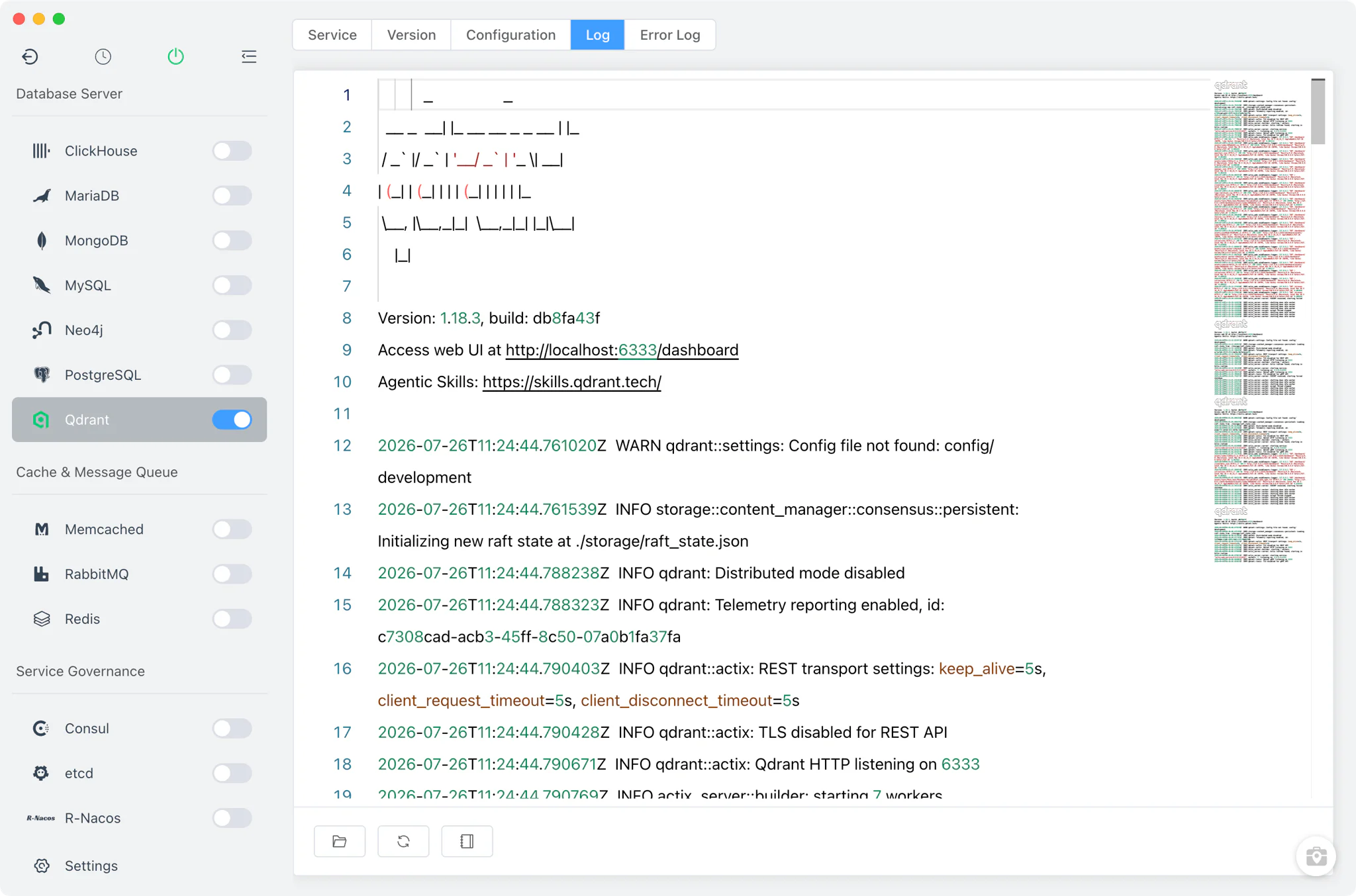The height and width of the screenshot is (896, 1356).
Task: Click the MySQL dolphin icon
Action: pyautogui.click(x=41, y=285)
